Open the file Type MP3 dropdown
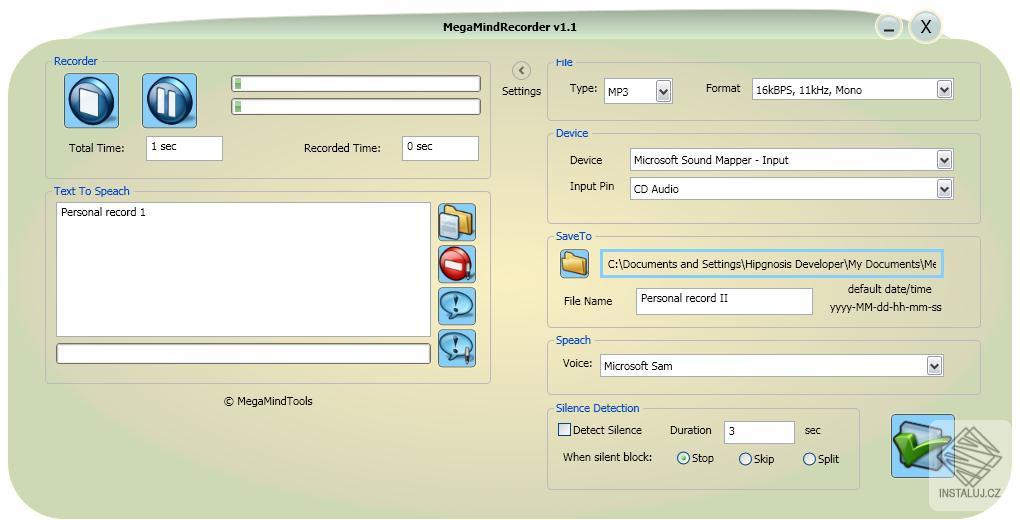Image resolution: width=1020 pixels, height=520 pixels. click(663, 92)
